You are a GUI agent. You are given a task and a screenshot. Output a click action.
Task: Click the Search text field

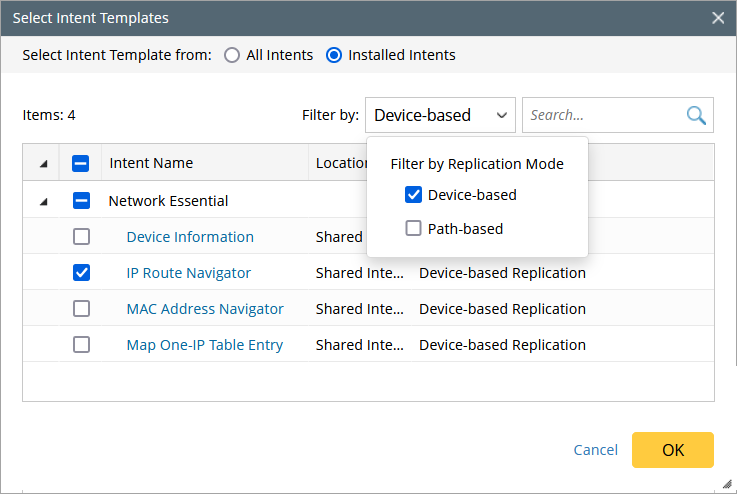(x=602, y=115)
